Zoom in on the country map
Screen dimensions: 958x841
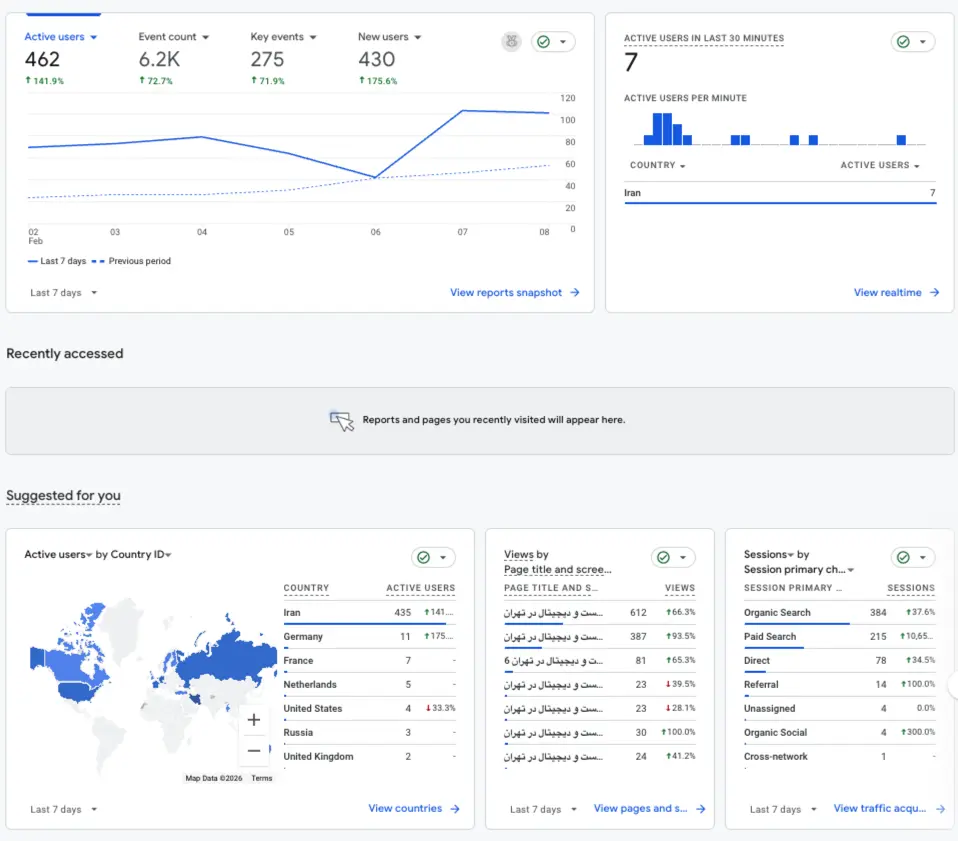(254, 720)
